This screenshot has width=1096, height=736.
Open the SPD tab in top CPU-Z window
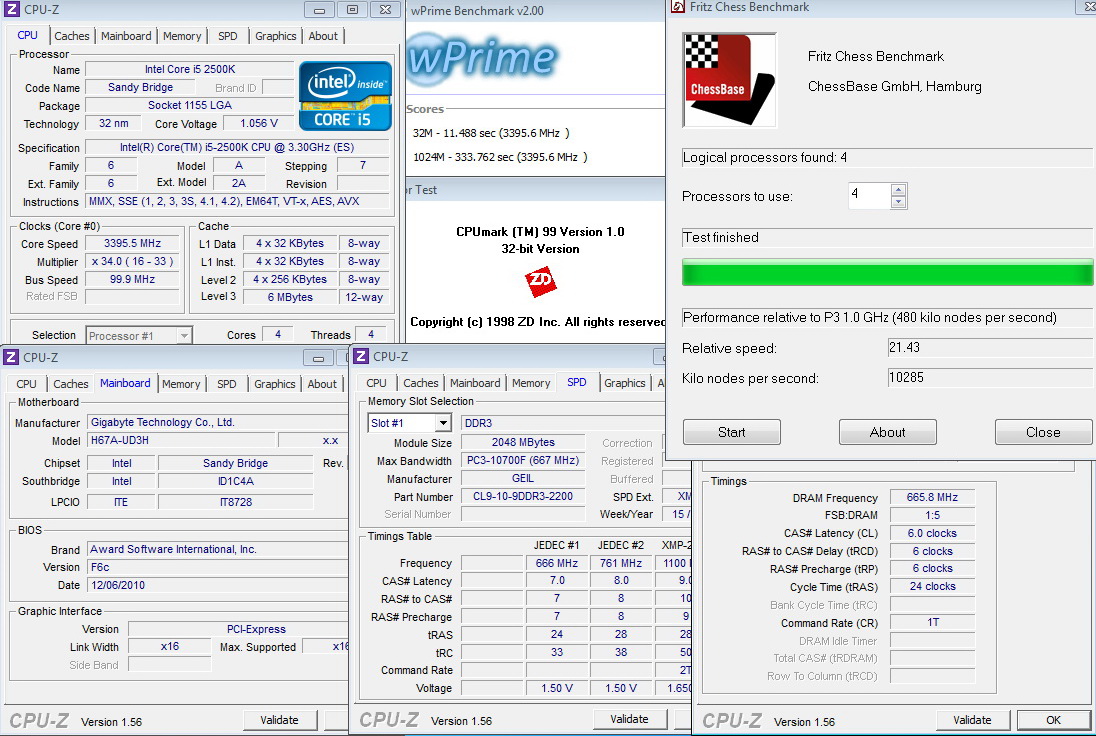(227, 36)
